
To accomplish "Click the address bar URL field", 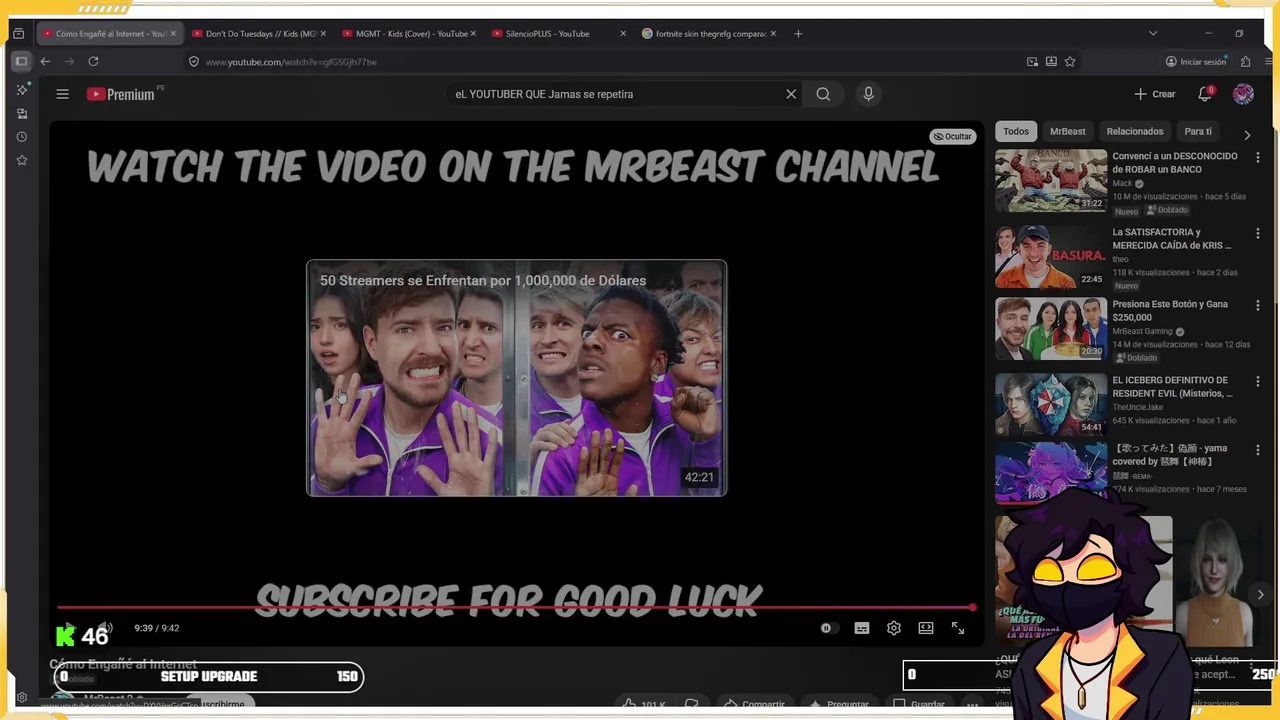I will tap(600, 61).
